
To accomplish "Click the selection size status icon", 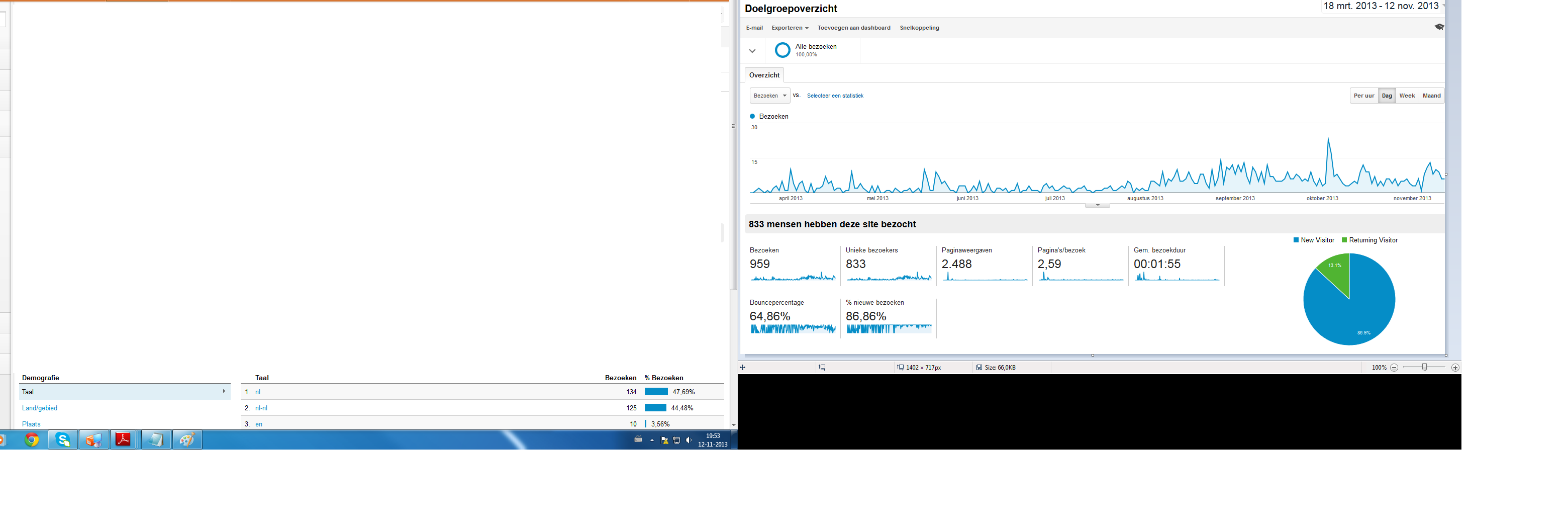I will 822,368.
